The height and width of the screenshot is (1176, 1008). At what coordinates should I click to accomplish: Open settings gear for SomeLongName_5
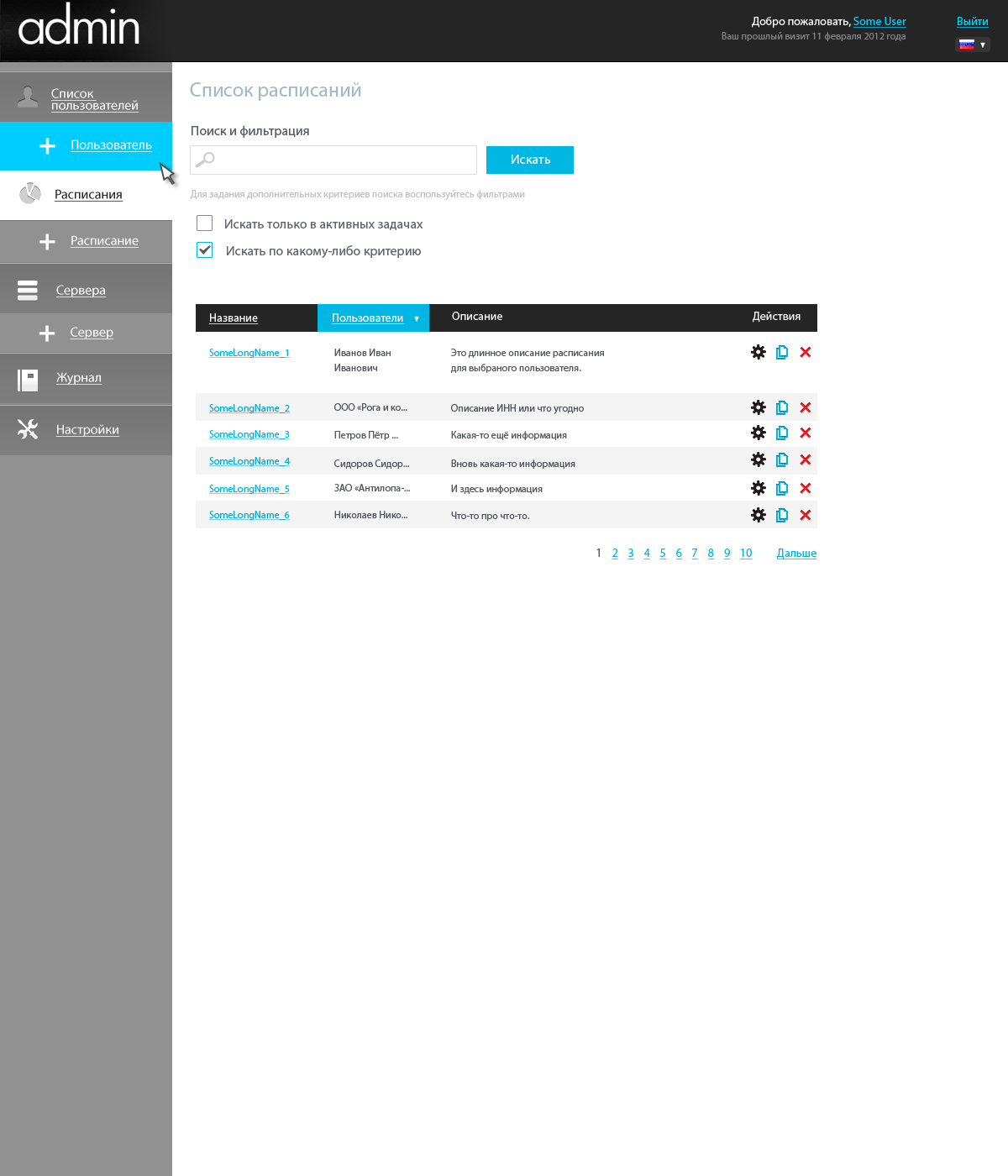click(759, 488)
